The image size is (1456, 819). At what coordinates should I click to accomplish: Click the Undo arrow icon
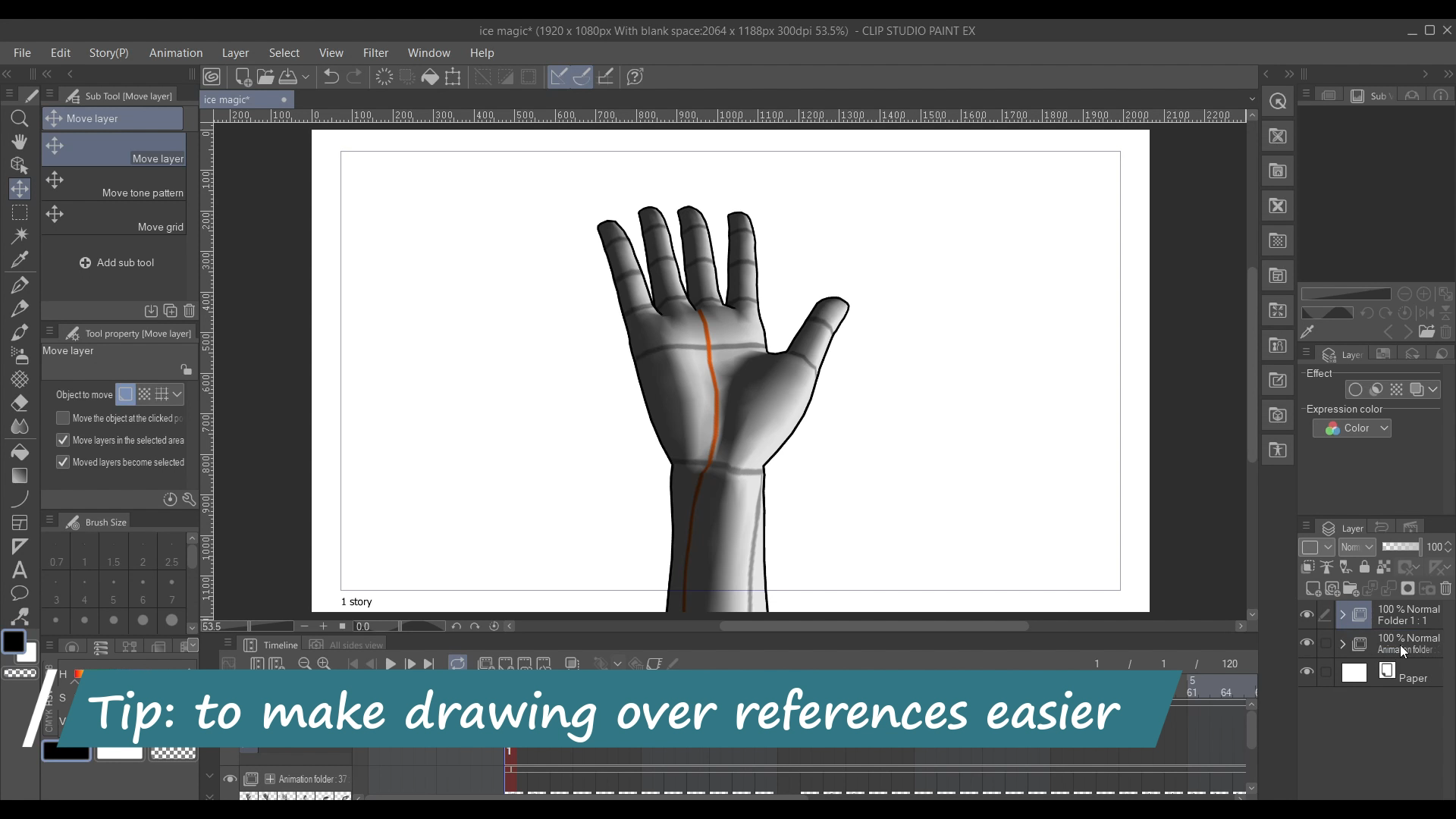pyautogui.click(x=331, y=77)
